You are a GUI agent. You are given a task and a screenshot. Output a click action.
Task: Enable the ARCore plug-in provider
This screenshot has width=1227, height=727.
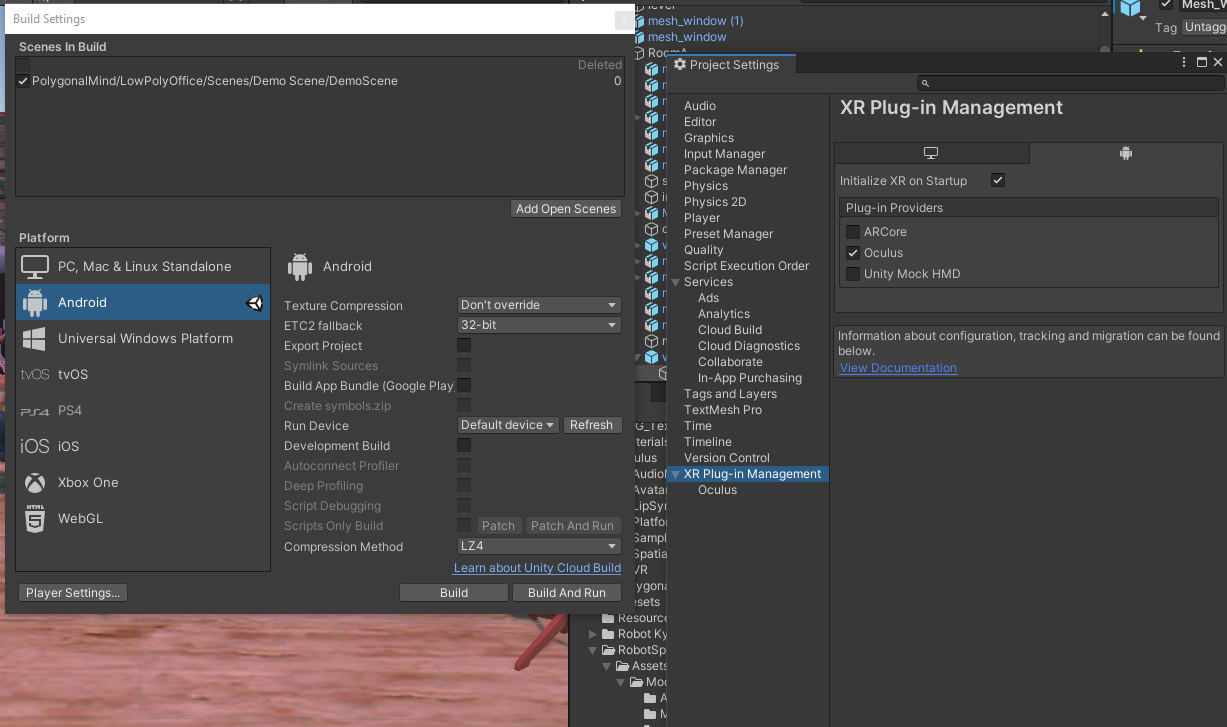853,232
